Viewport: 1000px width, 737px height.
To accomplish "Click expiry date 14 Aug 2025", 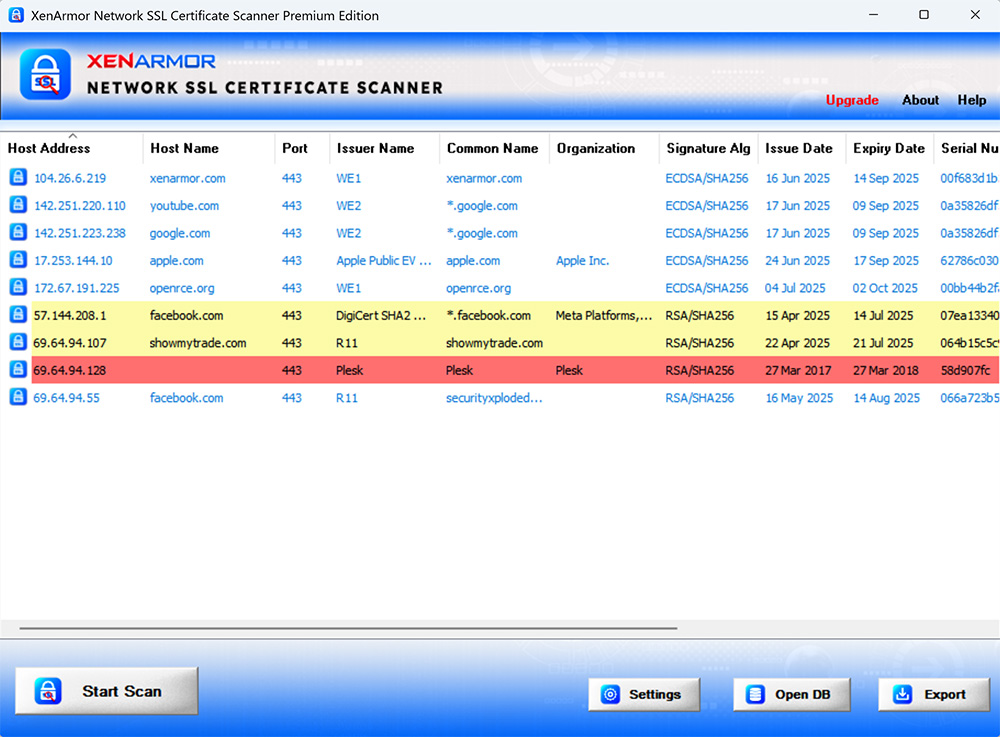I will click(886, 398).
